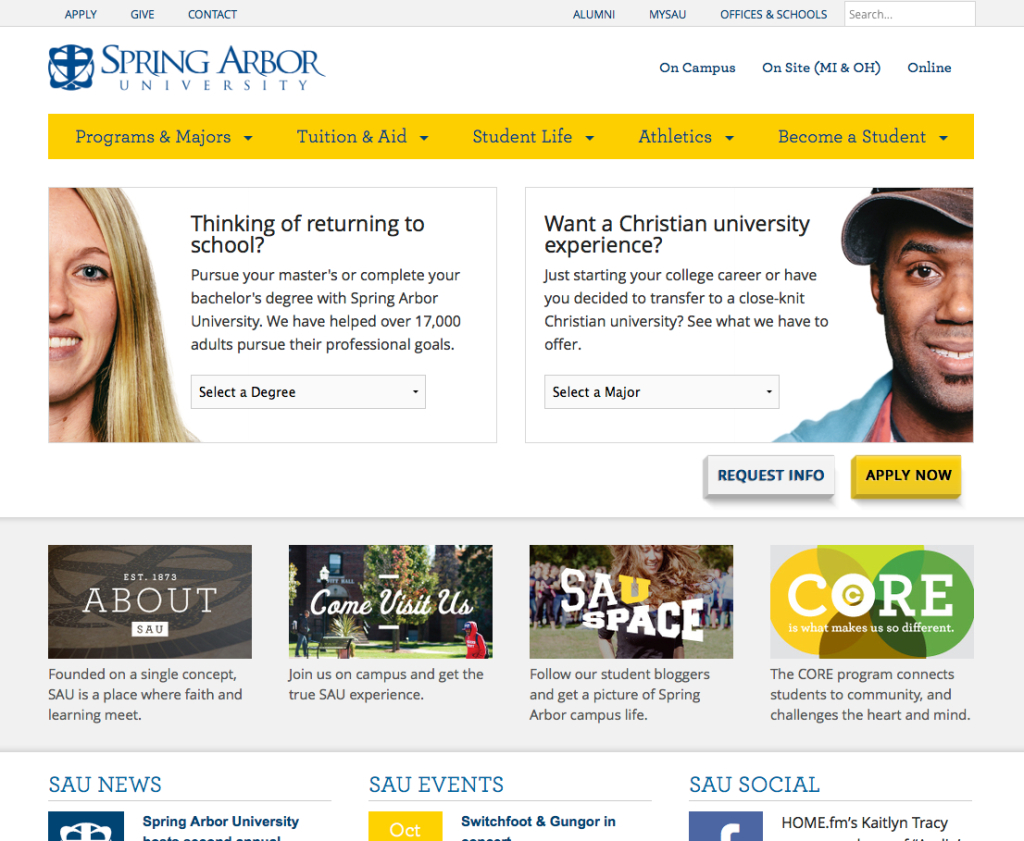
Task: Open the ABOUT SAU image tile
Action: click(x=149, y=601)
